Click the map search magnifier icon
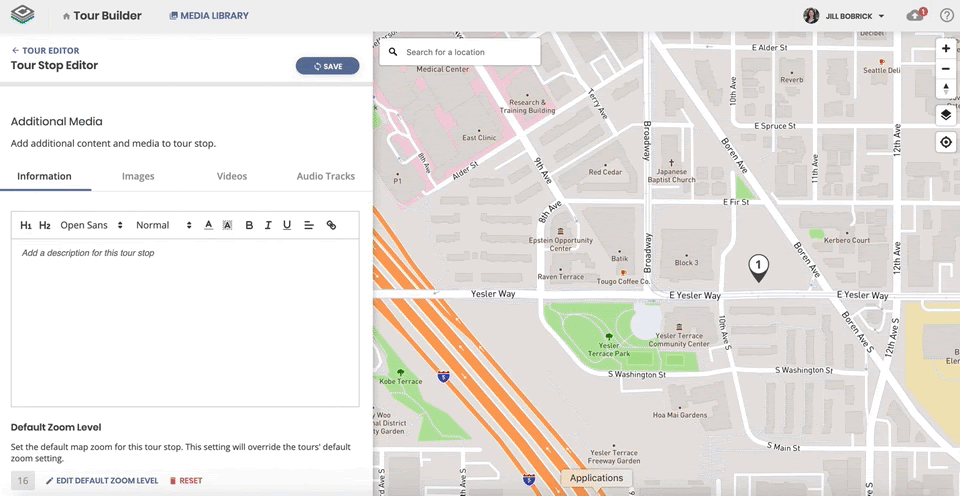960x496 pixels. 393,52
